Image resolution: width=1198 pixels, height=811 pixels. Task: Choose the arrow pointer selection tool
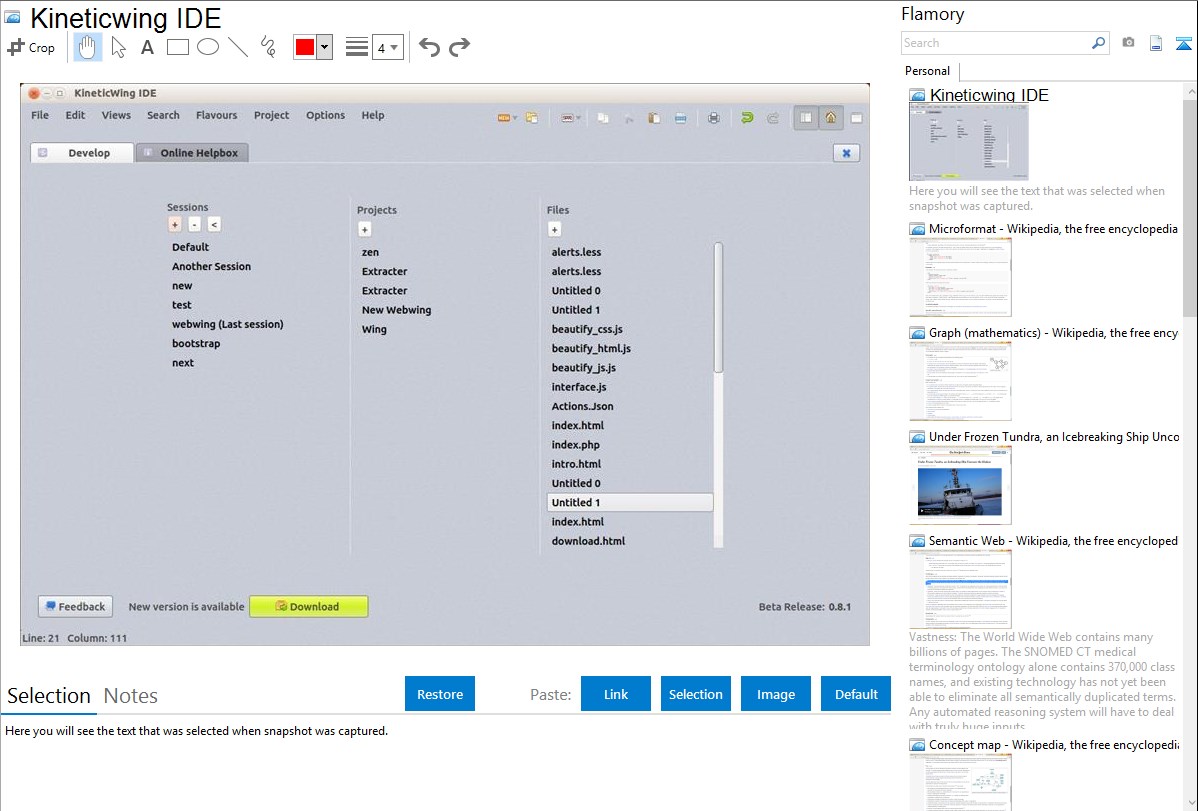click(118, 47)
